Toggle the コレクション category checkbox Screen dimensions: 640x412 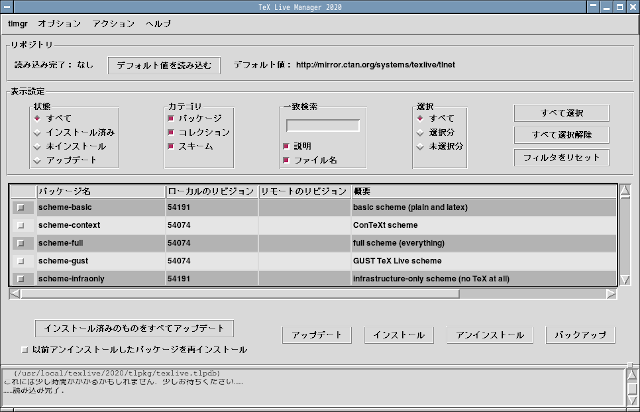tap(171, 132)
